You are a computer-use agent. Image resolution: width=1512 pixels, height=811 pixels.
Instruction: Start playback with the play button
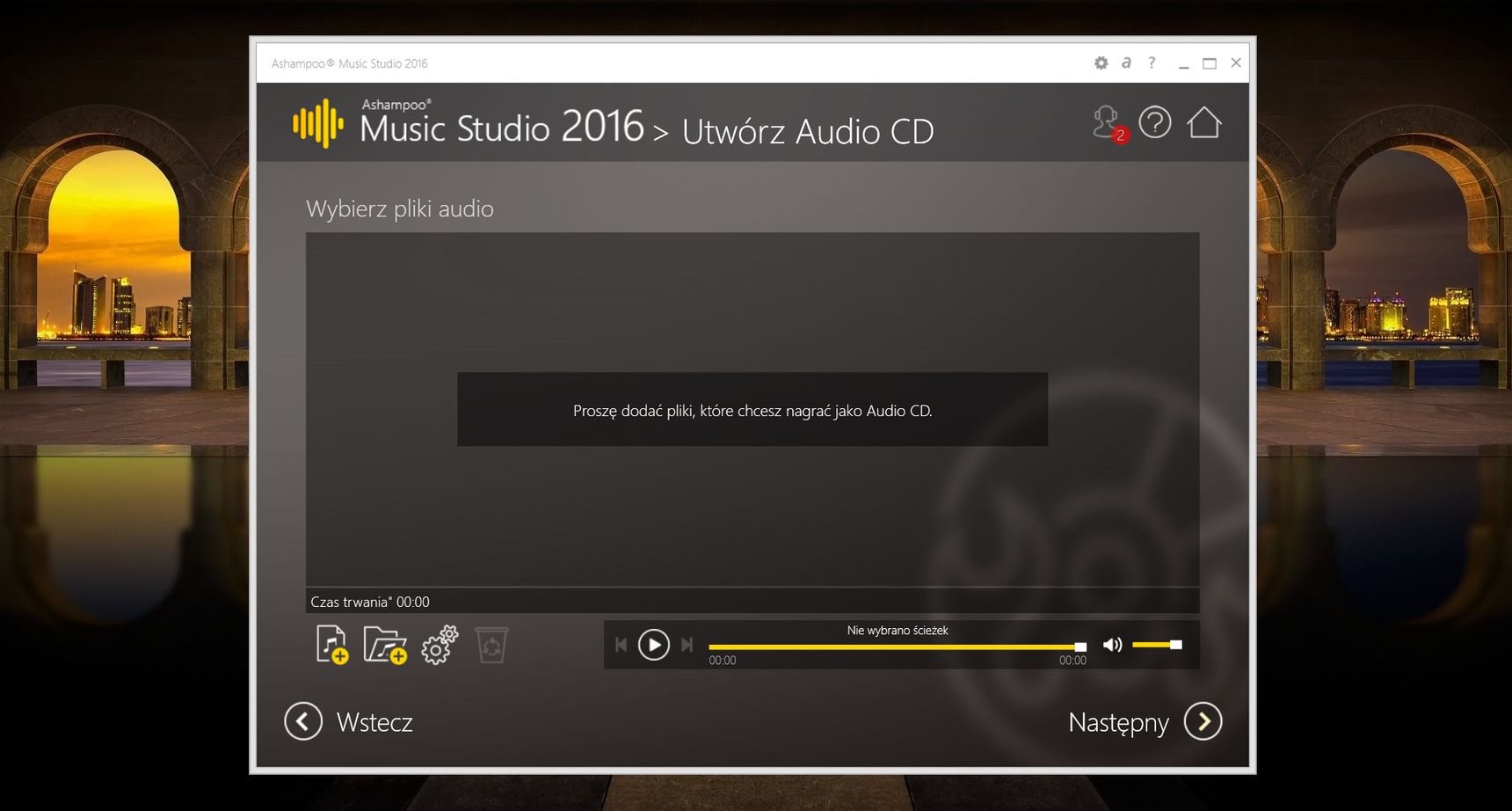653,645
